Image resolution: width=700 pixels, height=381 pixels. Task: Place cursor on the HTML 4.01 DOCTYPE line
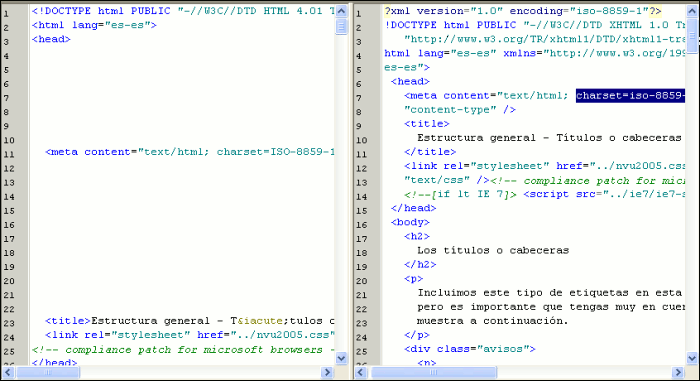183,11
